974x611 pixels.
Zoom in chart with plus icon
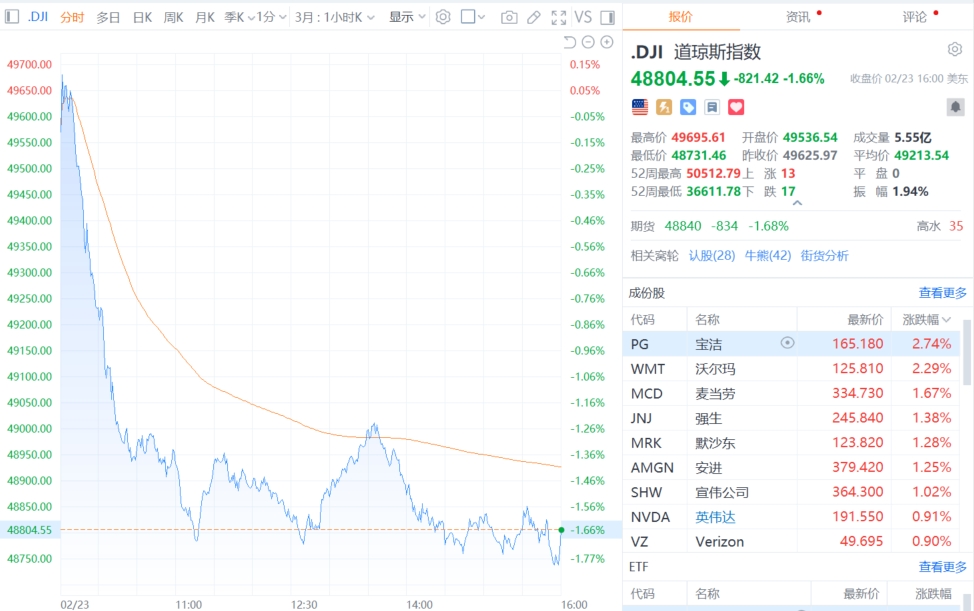pos(607,42)
